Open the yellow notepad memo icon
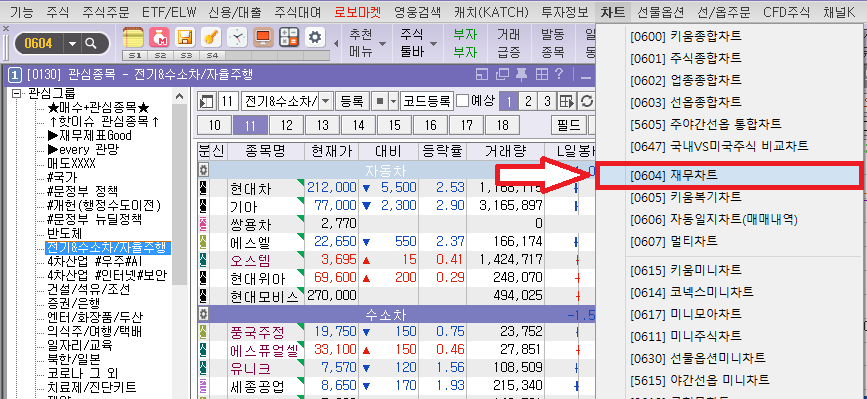Screen dimensions: 867x399 [x=133, y=38]
